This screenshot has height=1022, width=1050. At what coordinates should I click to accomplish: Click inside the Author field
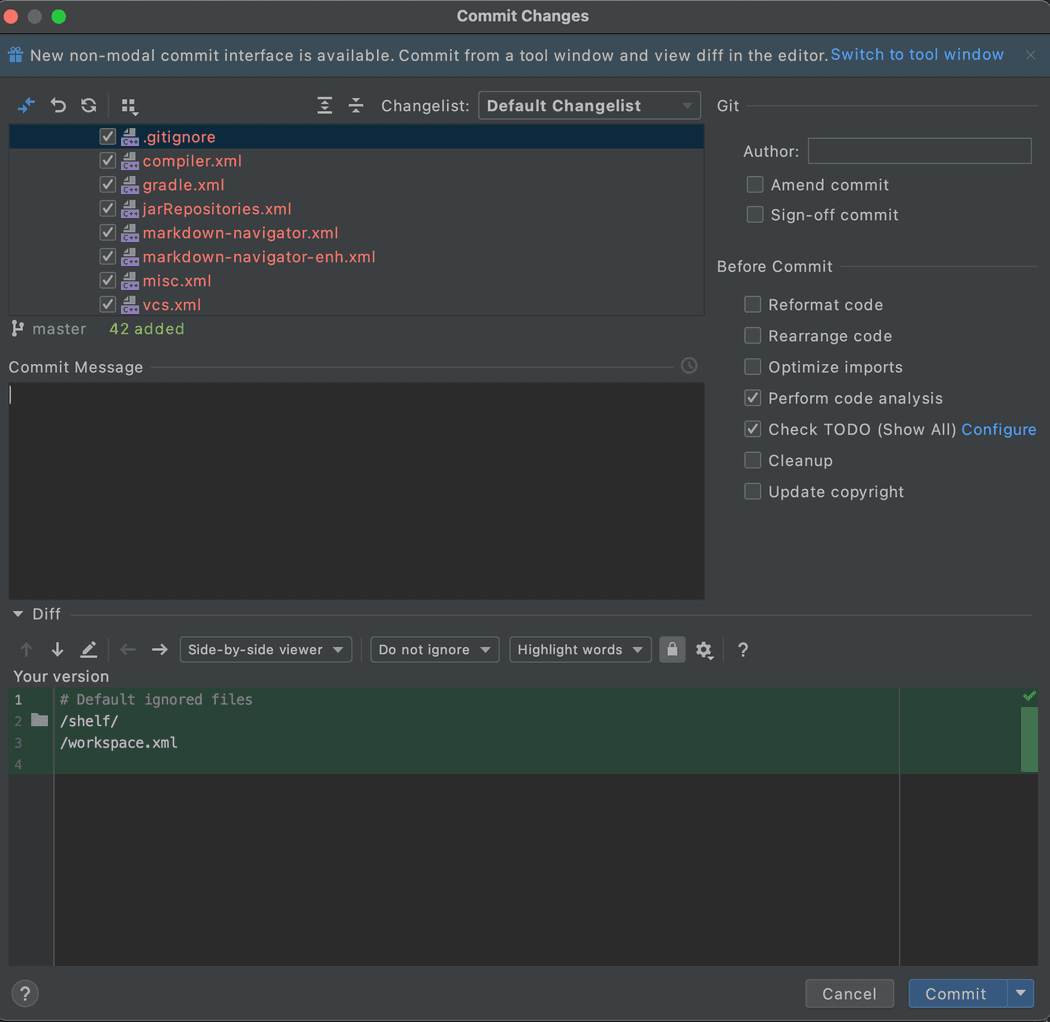coord(918,150)
